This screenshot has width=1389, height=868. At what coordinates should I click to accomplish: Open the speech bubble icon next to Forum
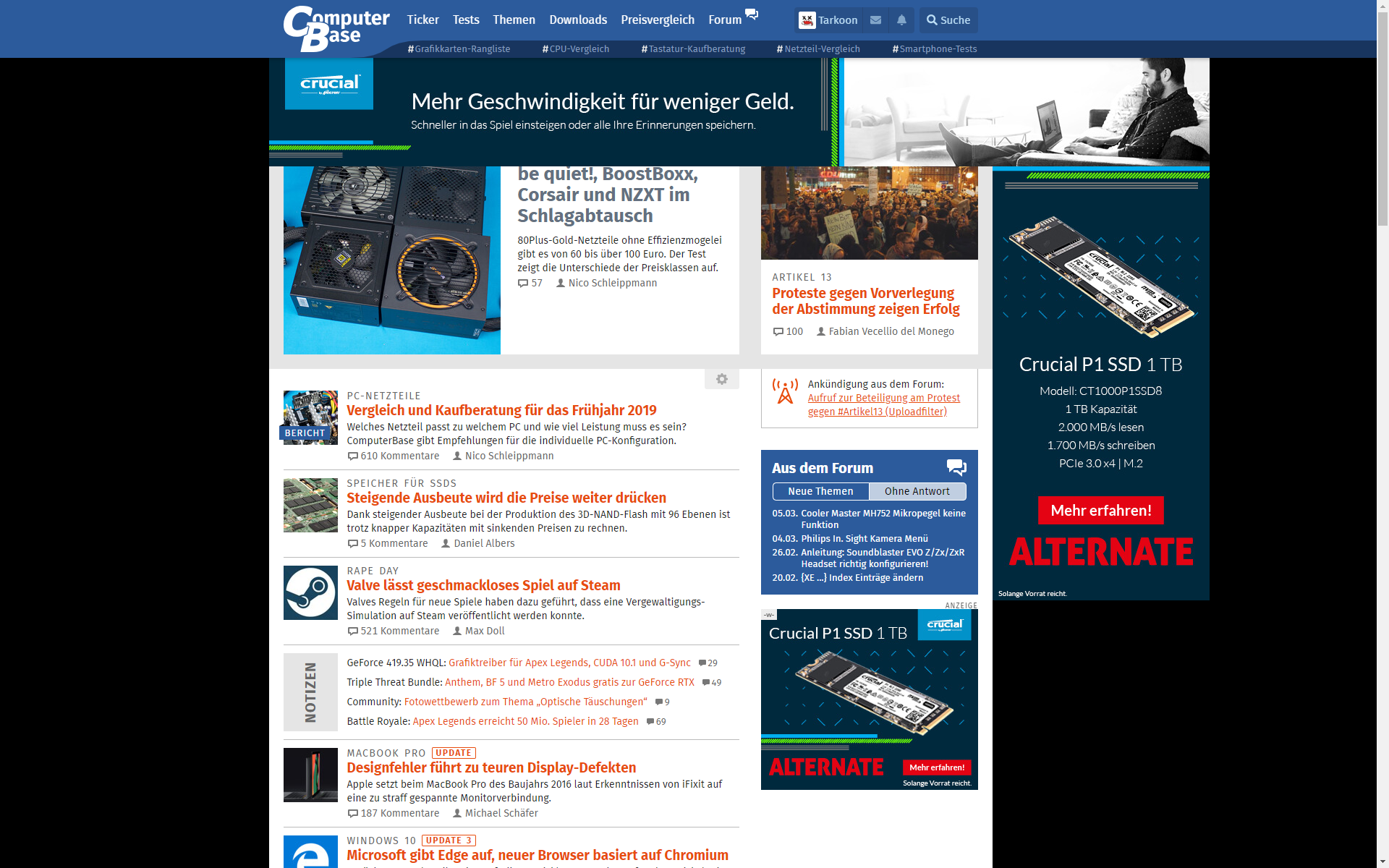pyautogui.click(x=752, y=14)
